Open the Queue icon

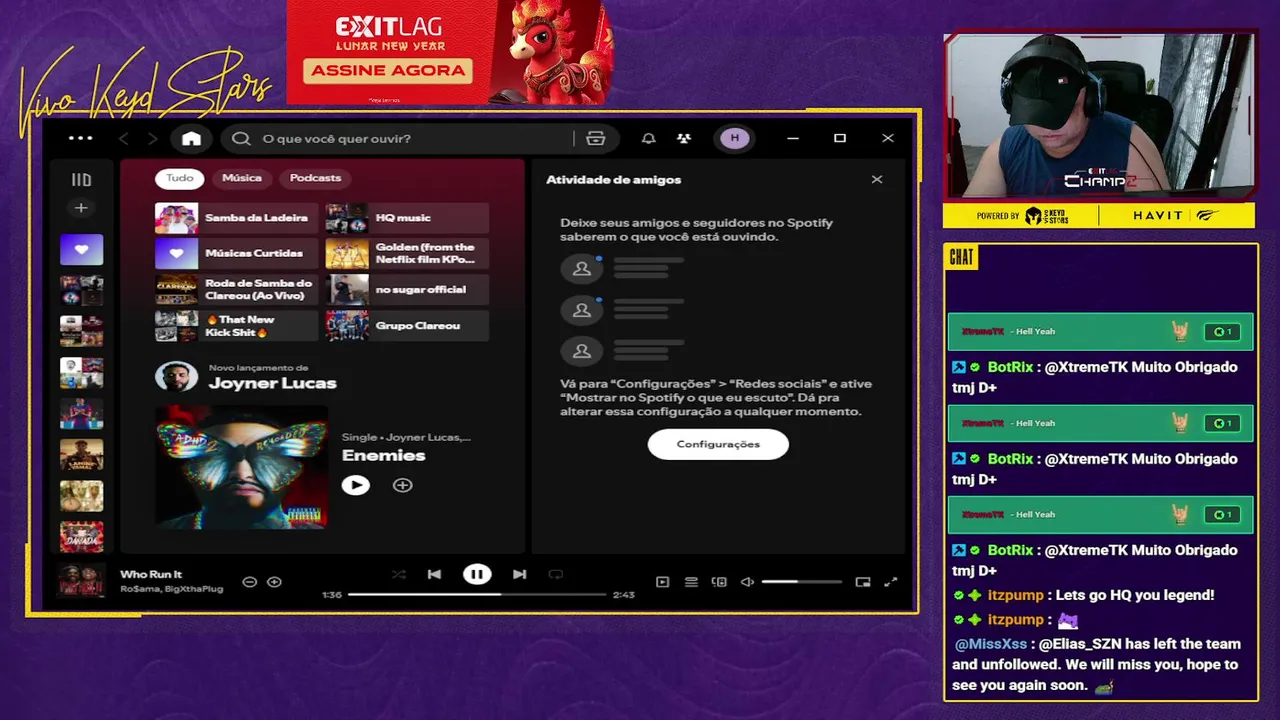click(691, 582)
